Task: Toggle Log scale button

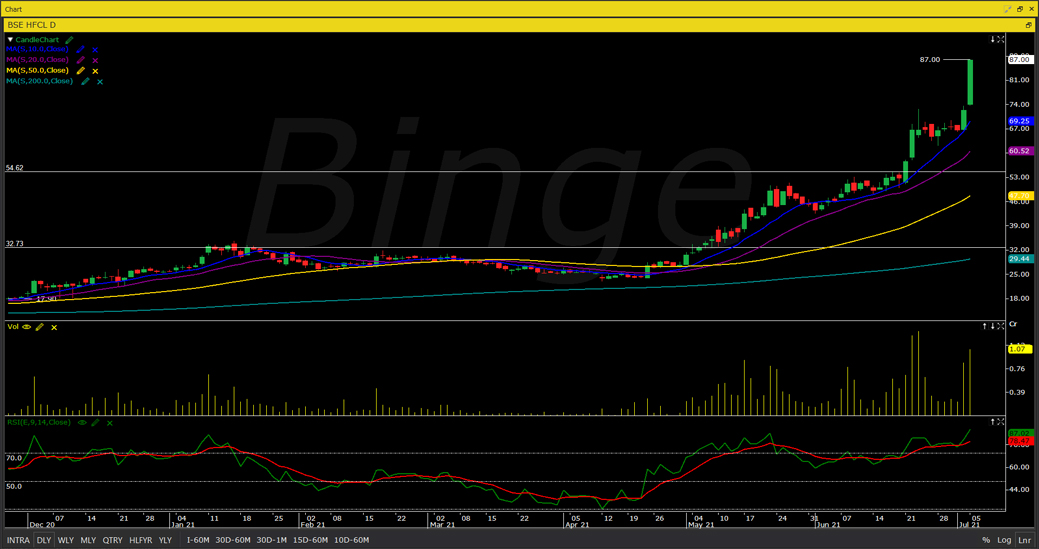Action: pyautogui.click(x=1005, y=540)
